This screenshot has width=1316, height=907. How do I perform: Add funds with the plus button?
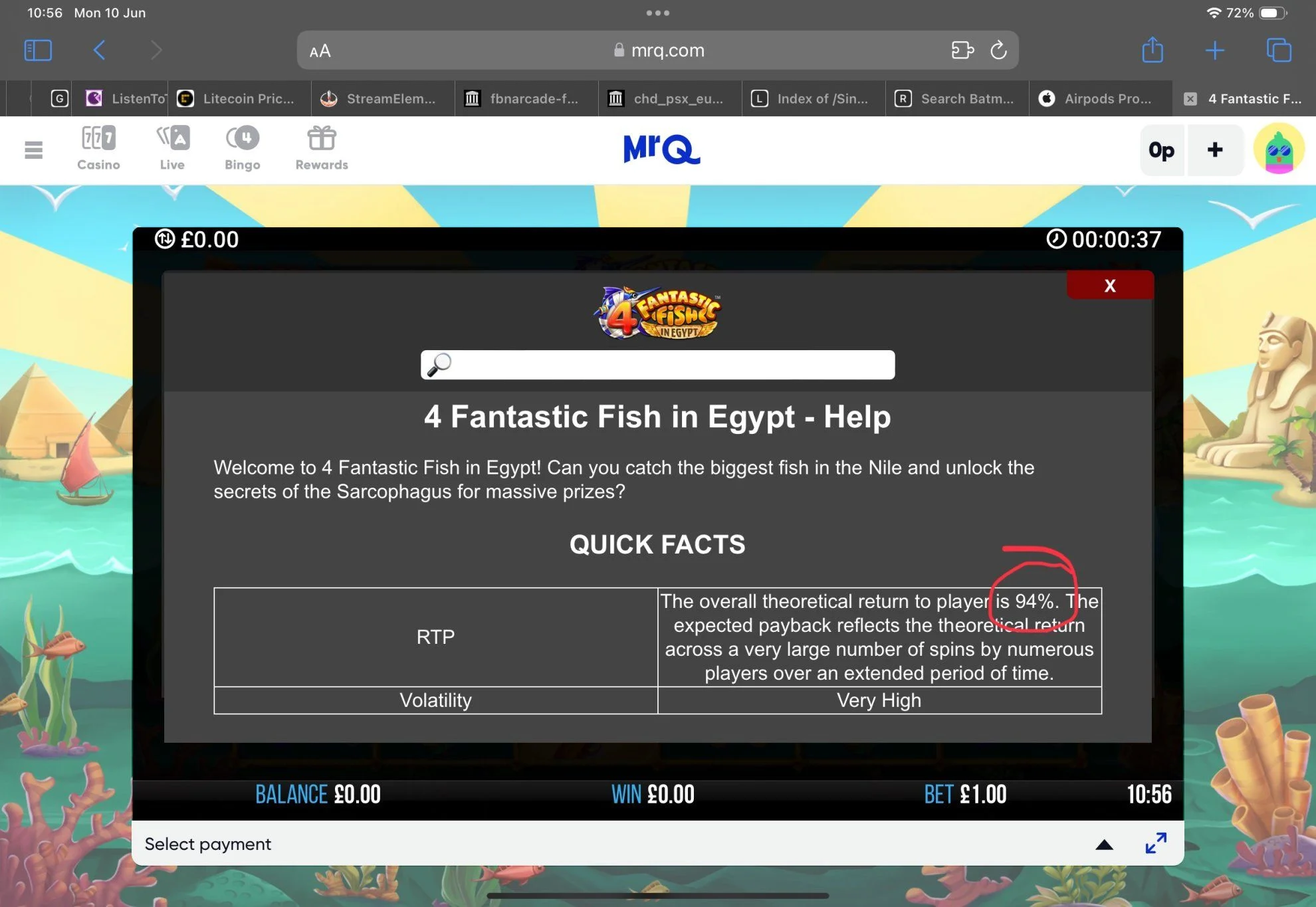click(x=1215, y=150)
